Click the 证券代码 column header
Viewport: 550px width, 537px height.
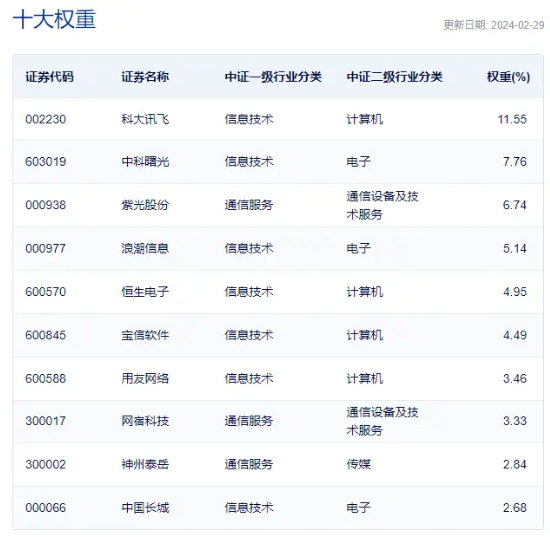pyautogui.click(x=49, y=77)
